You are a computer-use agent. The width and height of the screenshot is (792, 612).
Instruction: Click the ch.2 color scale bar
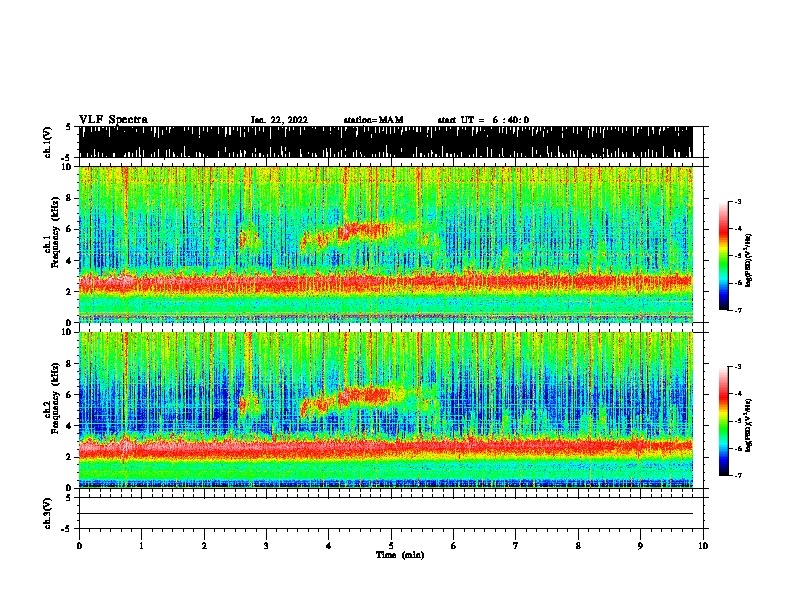pyautogui.click(x=723, y=421)
